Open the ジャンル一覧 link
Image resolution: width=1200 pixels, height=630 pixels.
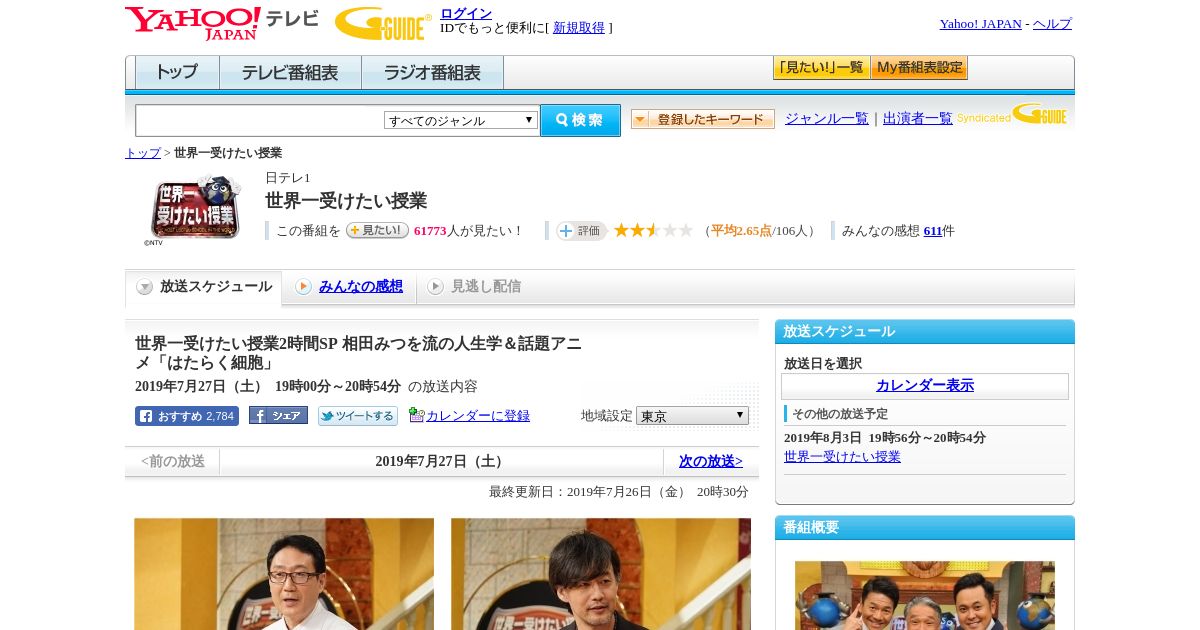click(x=827, y=119)
